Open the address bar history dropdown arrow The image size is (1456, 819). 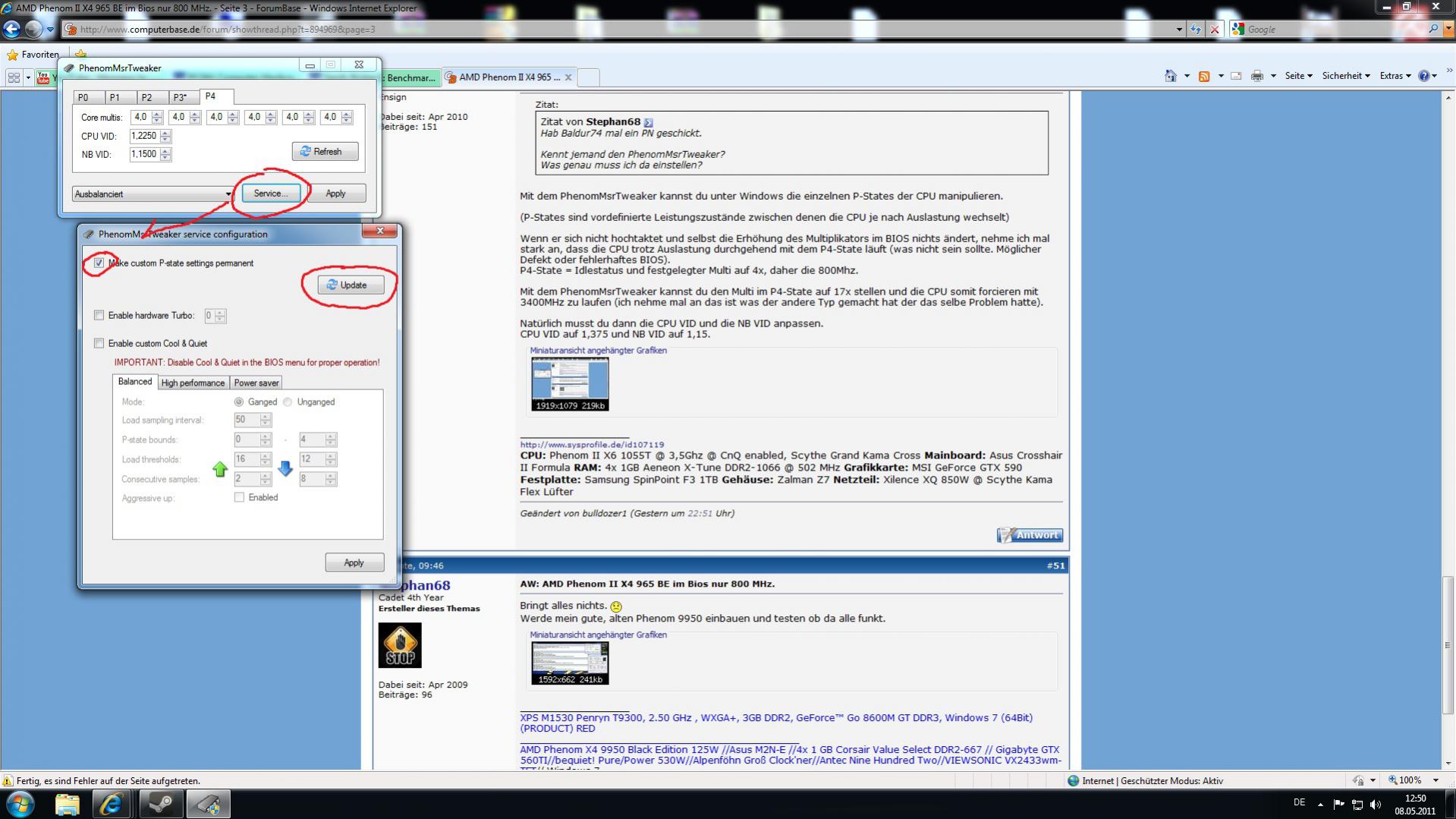[x=1178, y=30]
